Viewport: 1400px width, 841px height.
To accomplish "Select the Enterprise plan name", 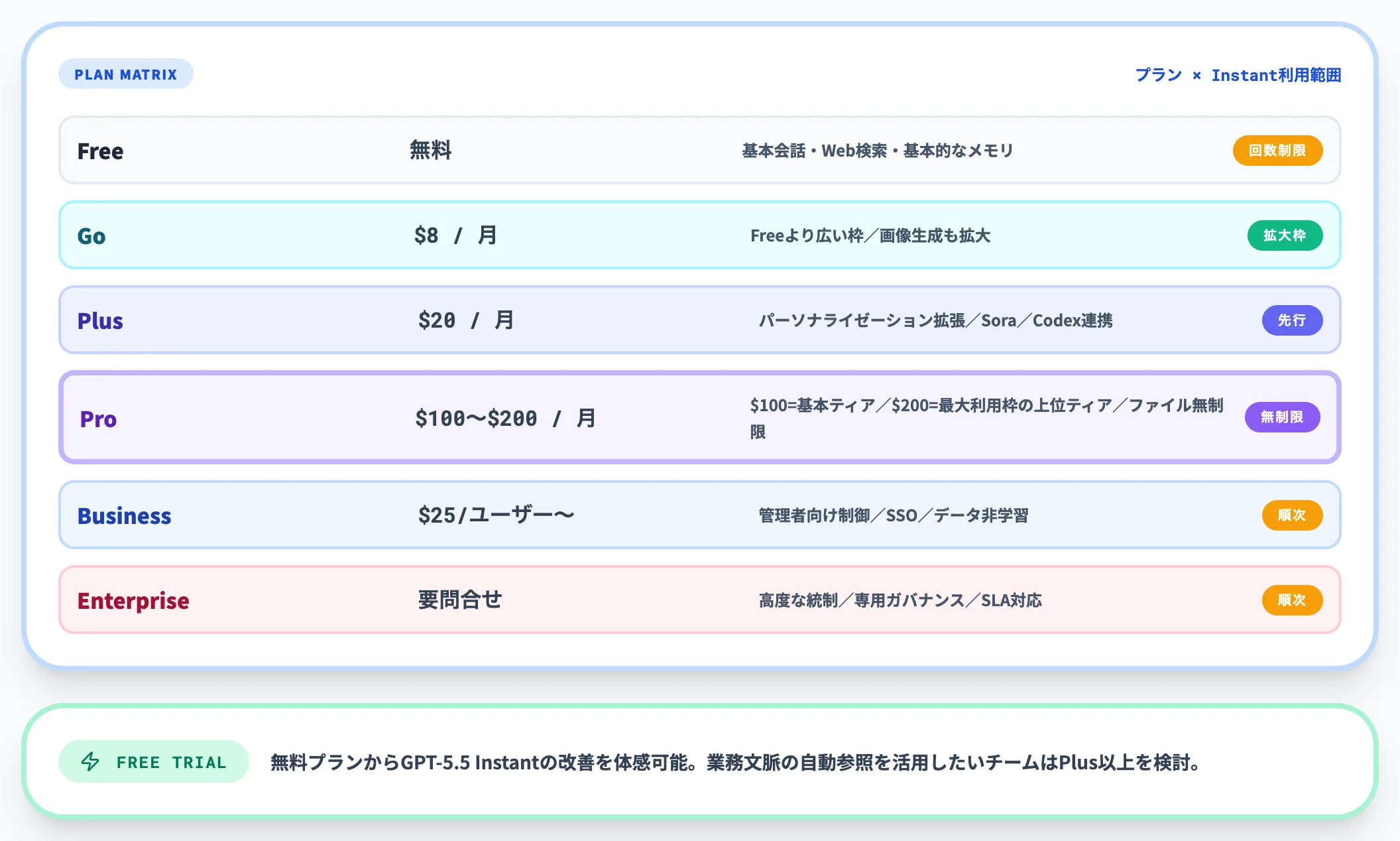I will tap(133, 601).
